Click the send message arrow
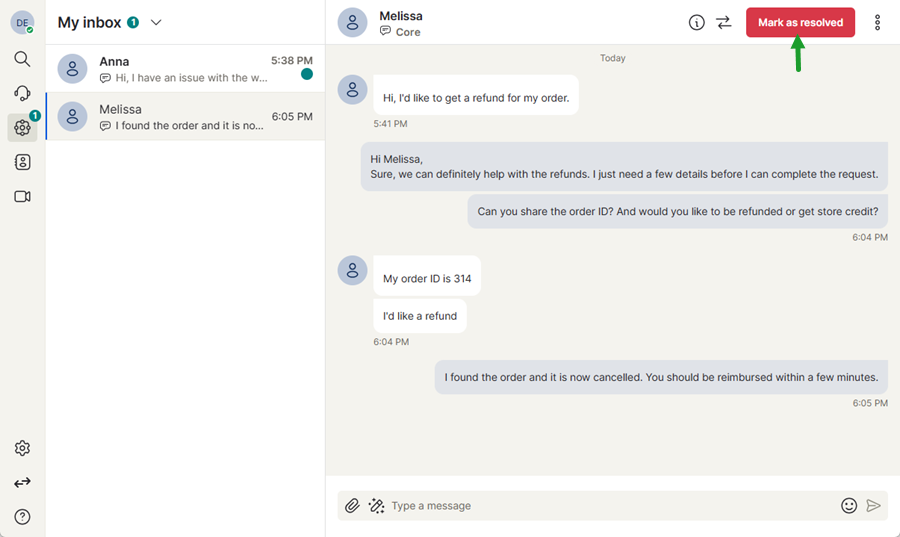Image resolution: width=900 pixels, height=537 pixels. click(x=874, y=506)
